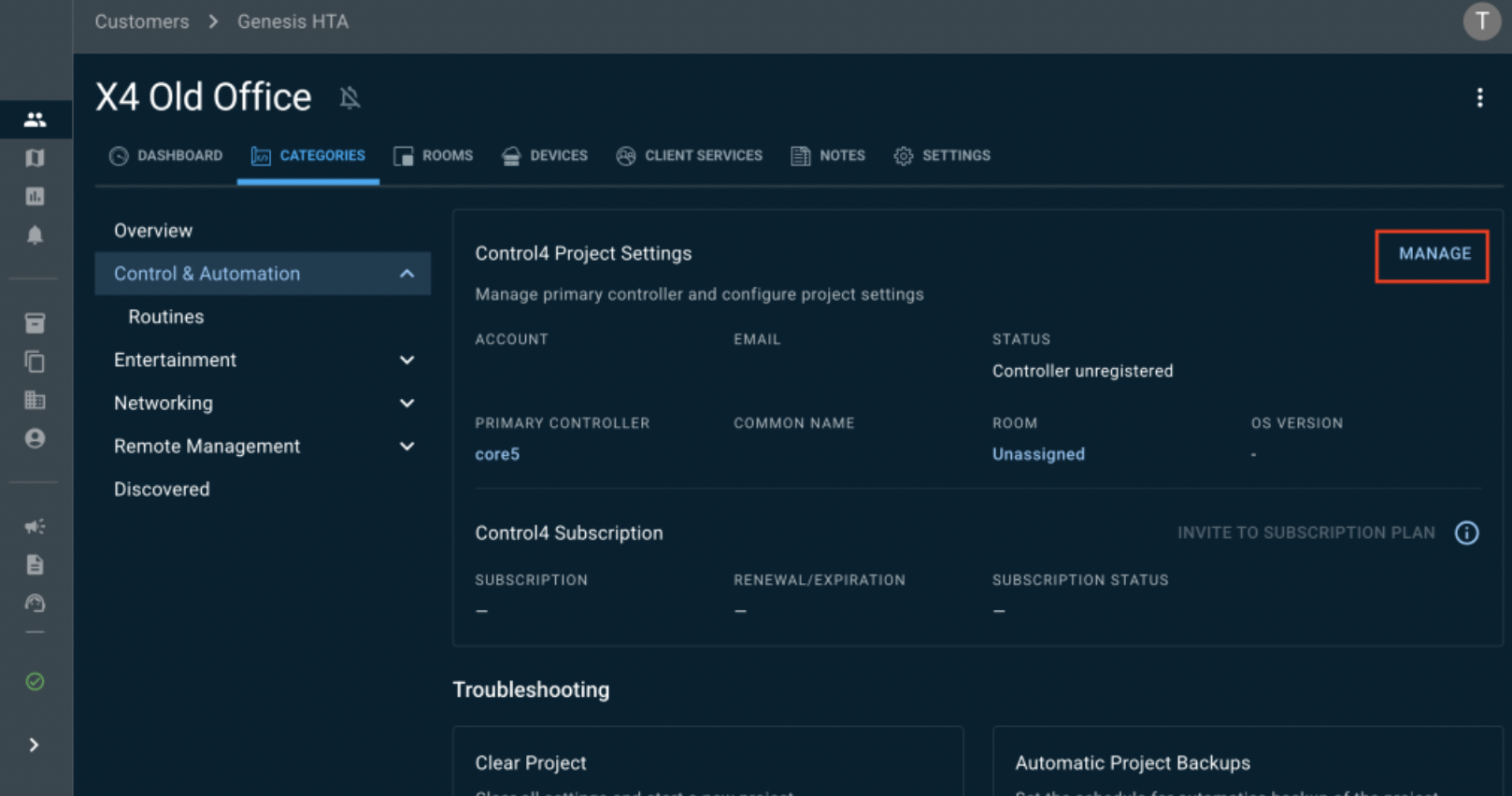
Task: Open the map icon in sidebar
Action: [x=35, y=158]
